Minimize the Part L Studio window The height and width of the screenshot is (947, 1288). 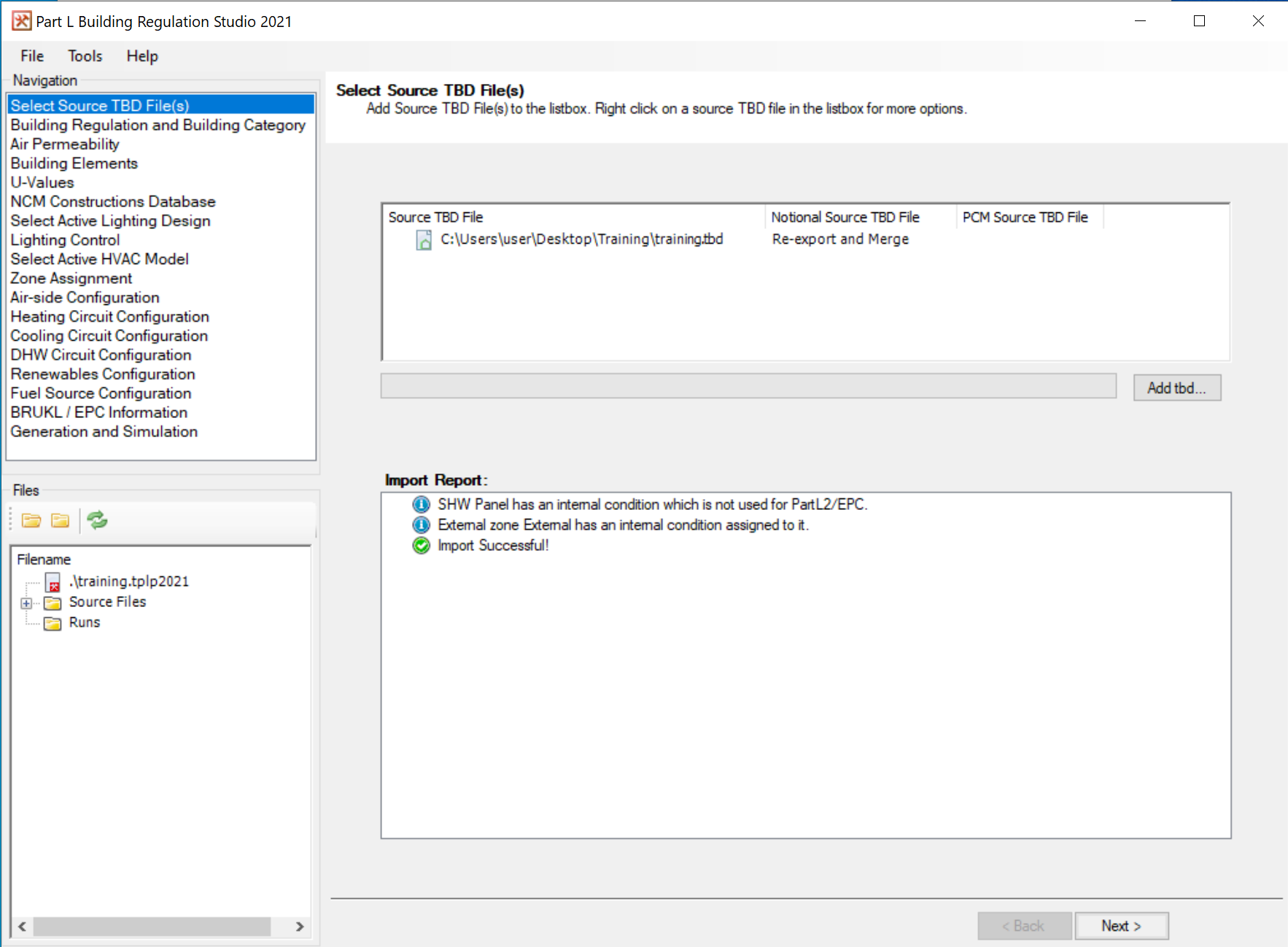click(1141, 21)
